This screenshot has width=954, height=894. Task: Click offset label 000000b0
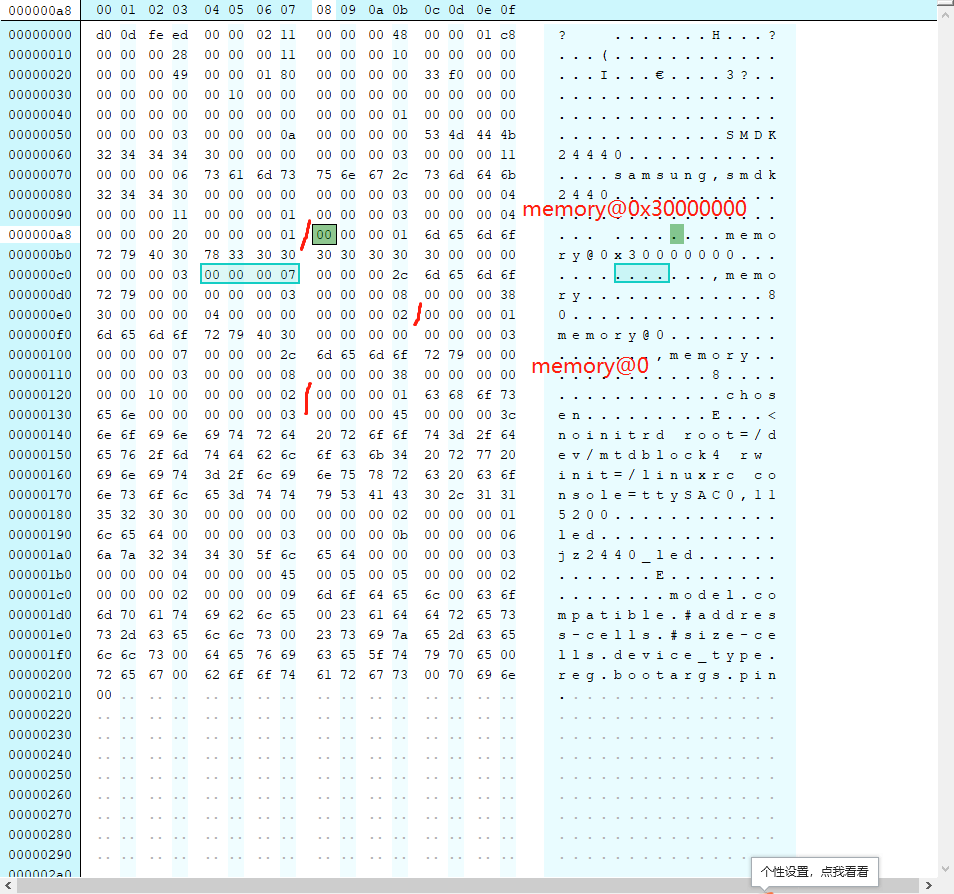point(40,254)
